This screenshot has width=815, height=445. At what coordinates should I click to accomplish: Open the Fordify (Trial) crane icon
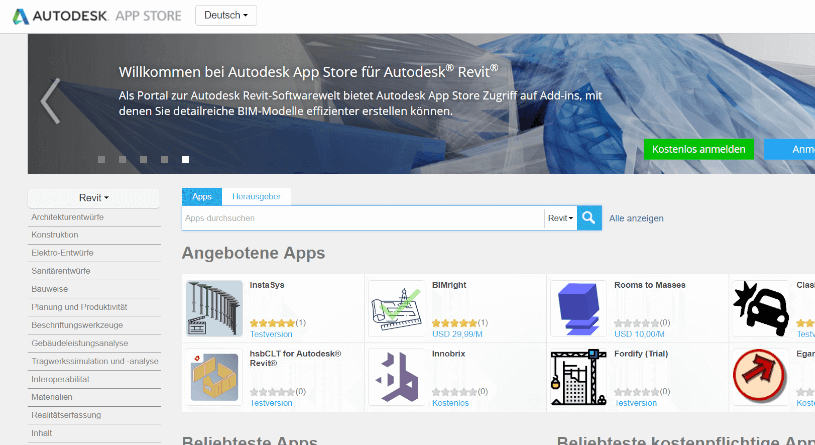(x=579, y=377)
